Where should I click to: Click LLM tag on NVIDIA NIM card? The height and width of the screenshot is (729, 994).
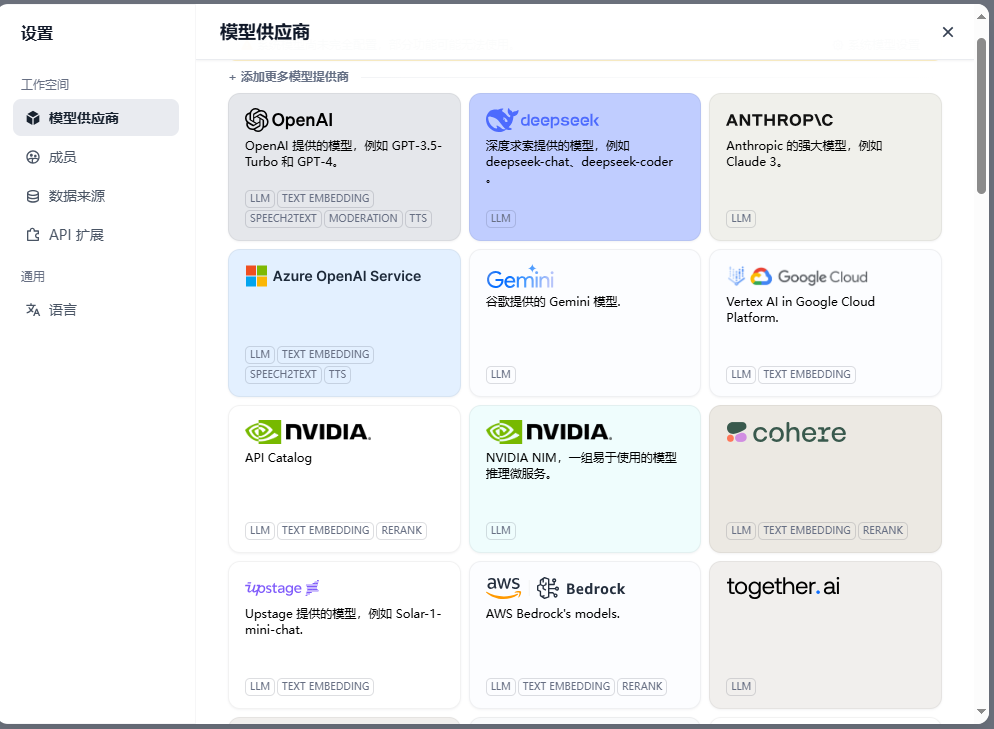pos(501,531)
